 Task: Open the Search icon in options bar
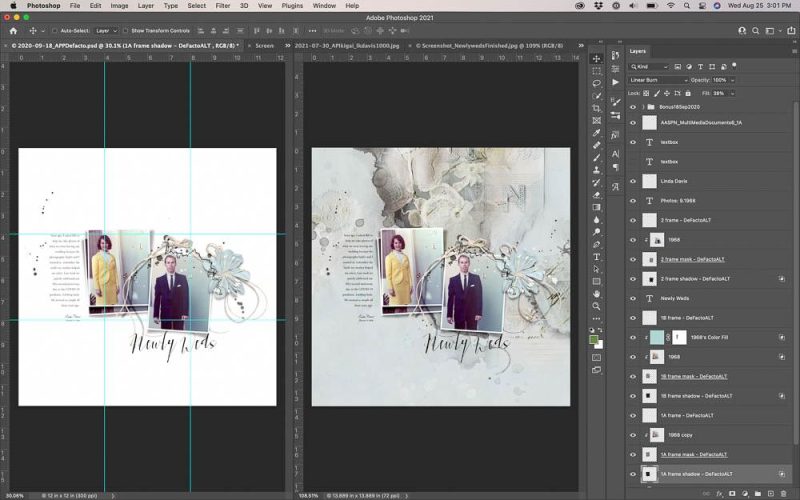756,31
